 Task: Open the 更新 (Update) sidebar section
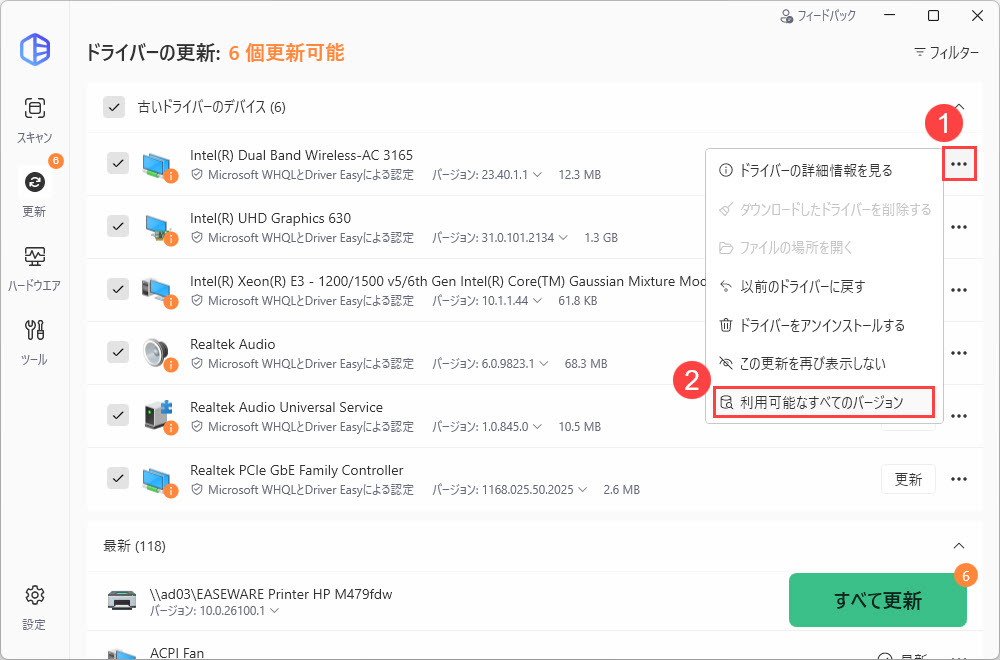pos(34,193)
